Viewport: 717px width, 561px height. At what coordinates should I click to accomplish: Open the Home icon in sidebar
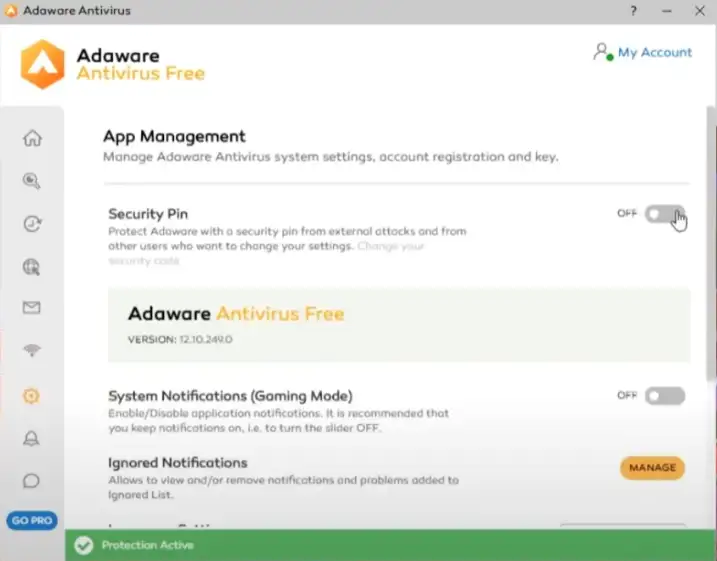(x=32, y=138)
